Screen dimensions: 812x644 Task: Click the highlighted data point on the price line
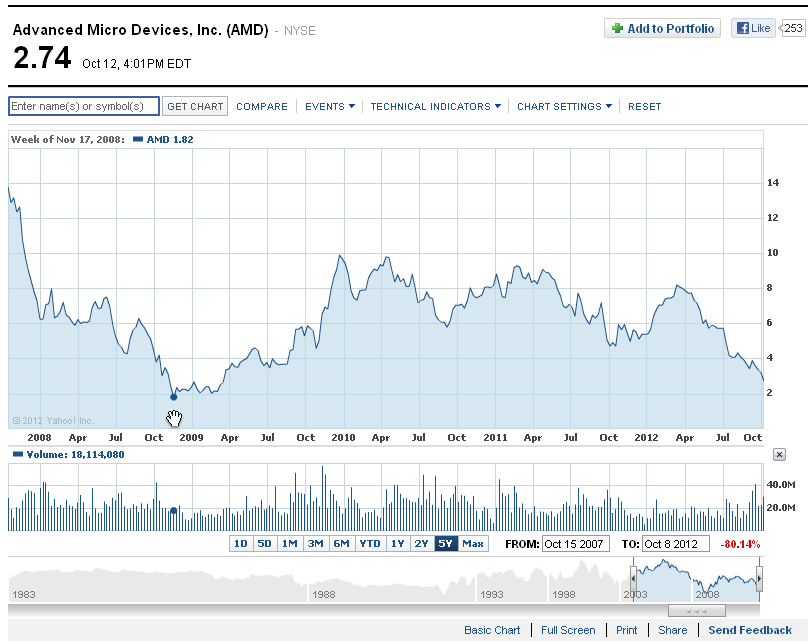[x=173, y=397]
